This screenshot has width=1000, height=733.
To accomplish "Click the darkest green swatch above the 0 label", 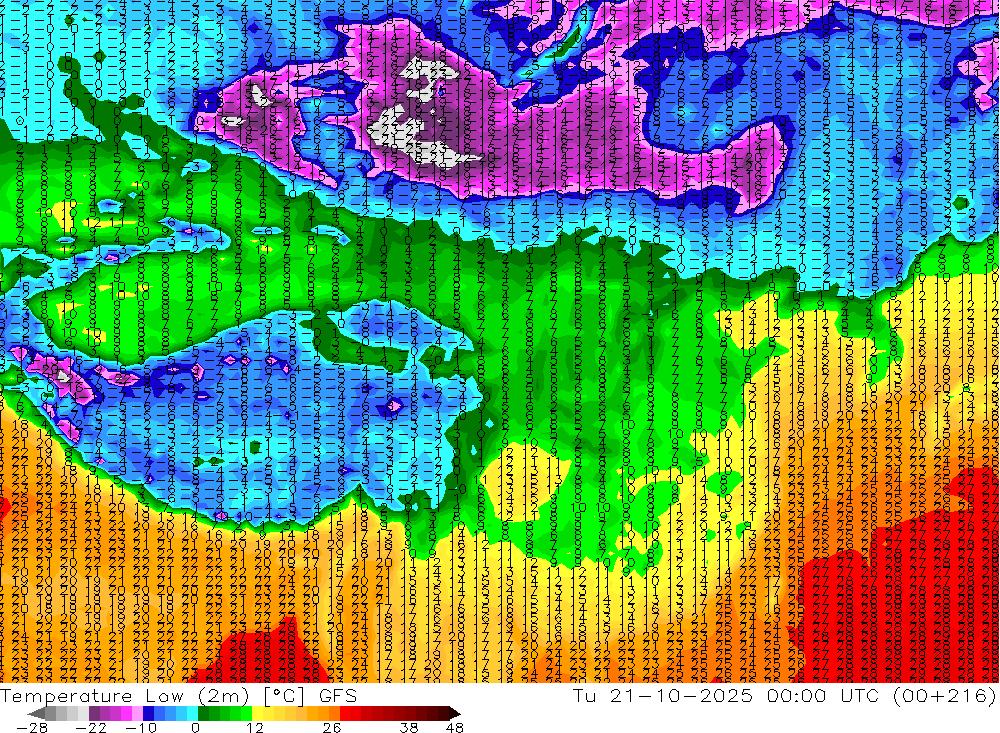I will 203,713.
